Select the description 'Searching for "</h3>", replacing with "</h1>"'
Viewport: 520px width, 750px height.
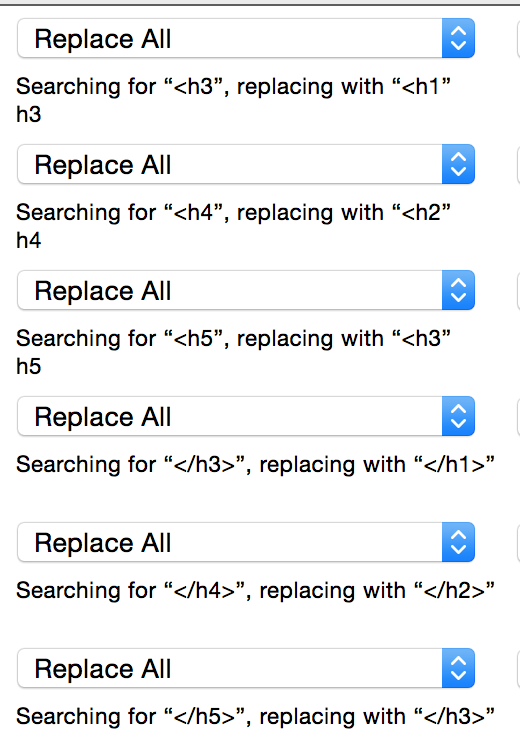pyautogui.click(x=255, y=465)
